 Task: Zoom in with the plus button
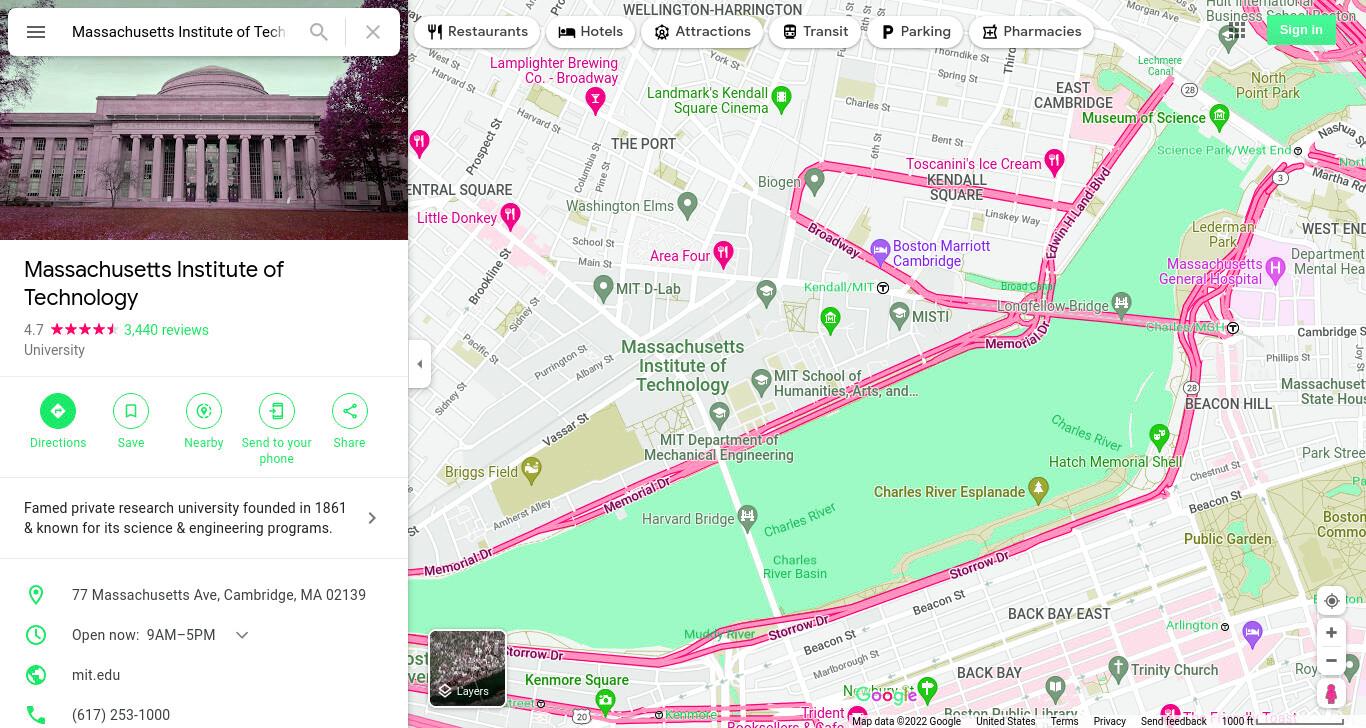coord(1331,633)
